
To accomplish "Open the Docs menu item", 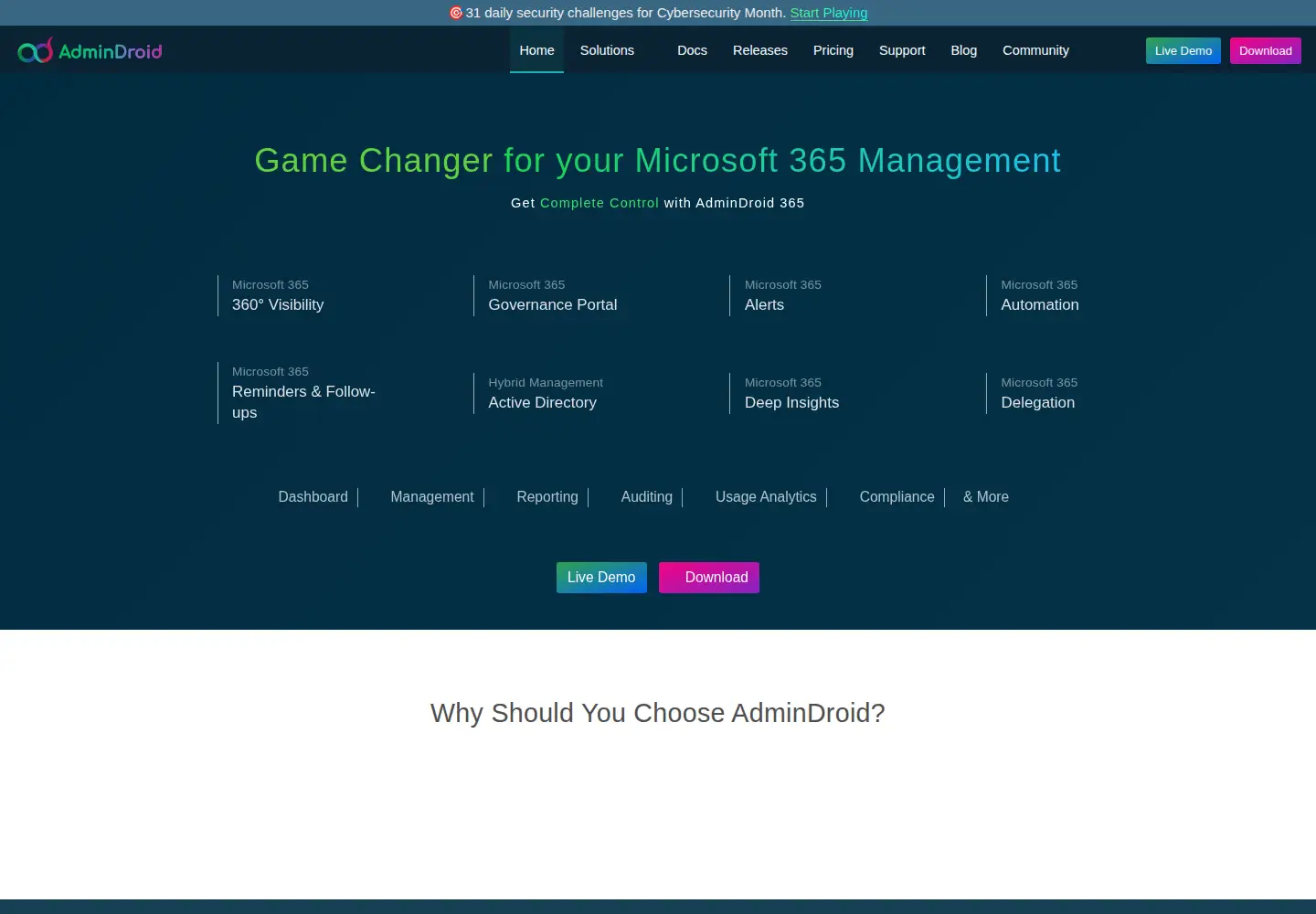I will (692, 50).
